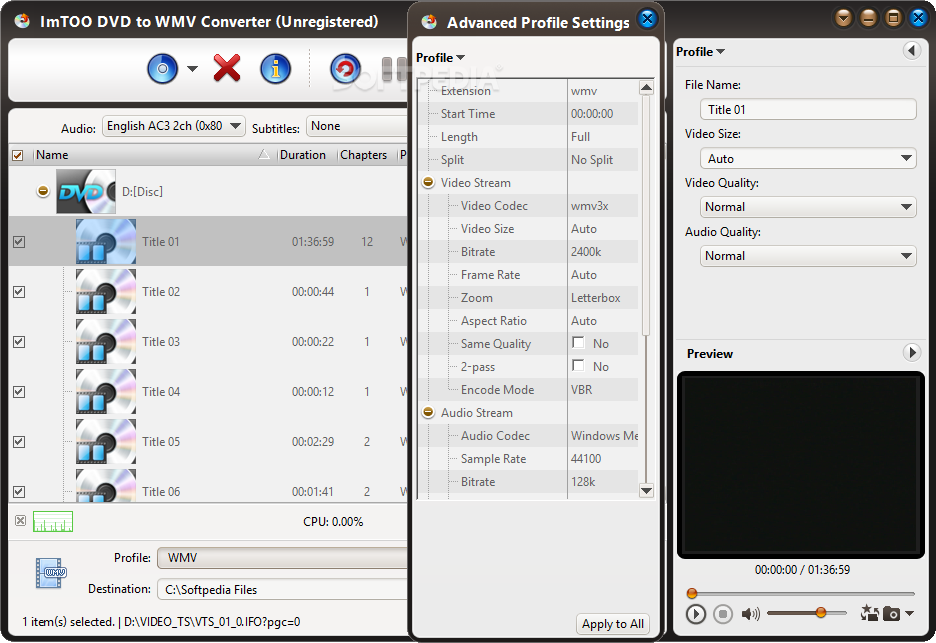The height and width of the screenshot is (643, 936).
Task: Uncheck the Title 02 checkbox
Action: [19, 292]
